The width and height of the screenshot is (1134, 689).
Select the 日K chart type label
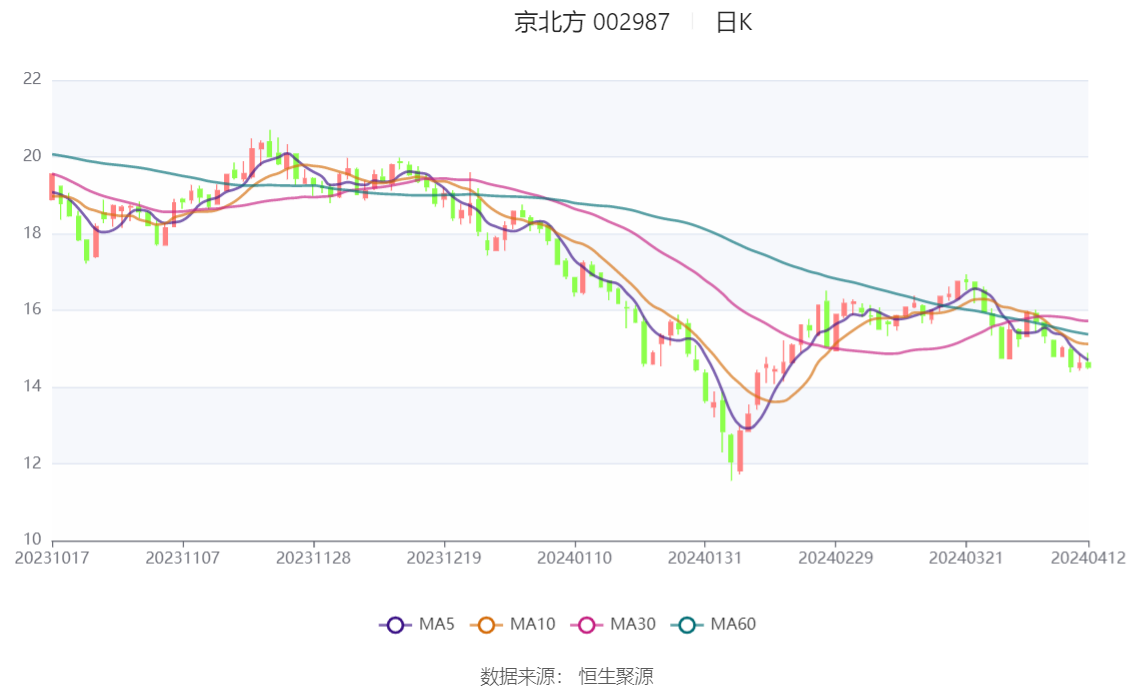(733, 22)
